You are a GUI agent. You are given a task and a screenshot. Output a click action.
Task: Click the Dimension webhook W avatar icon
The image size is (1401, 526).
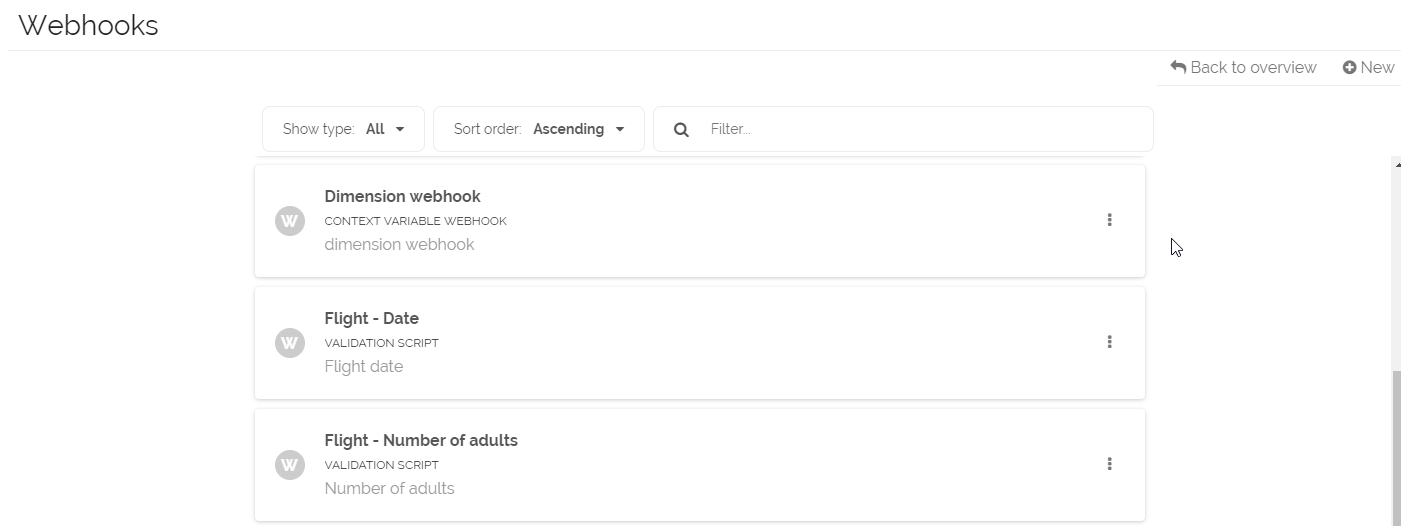(290, 221)
